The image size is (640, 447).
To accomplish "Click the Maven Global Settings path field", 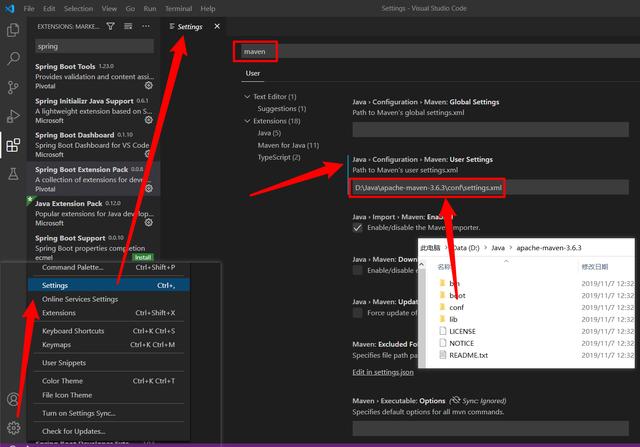I will tap(491, 130).
